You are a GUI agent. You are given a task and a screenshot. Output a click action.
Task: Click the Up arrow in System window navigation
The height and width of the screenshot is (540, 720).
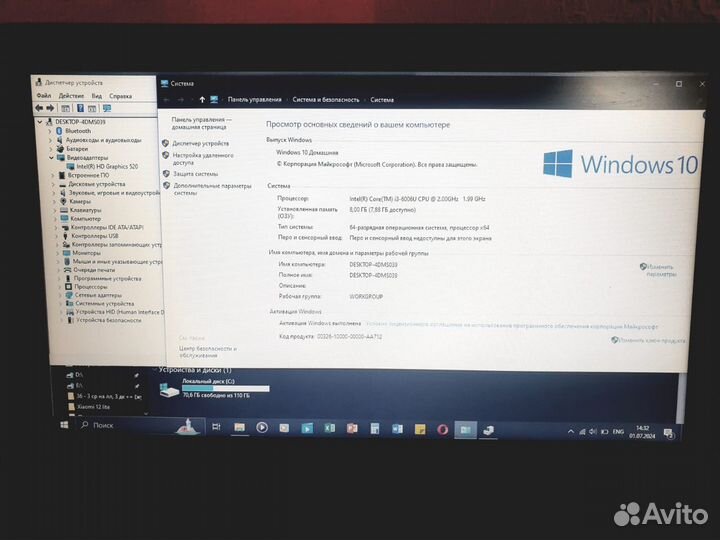202,99
